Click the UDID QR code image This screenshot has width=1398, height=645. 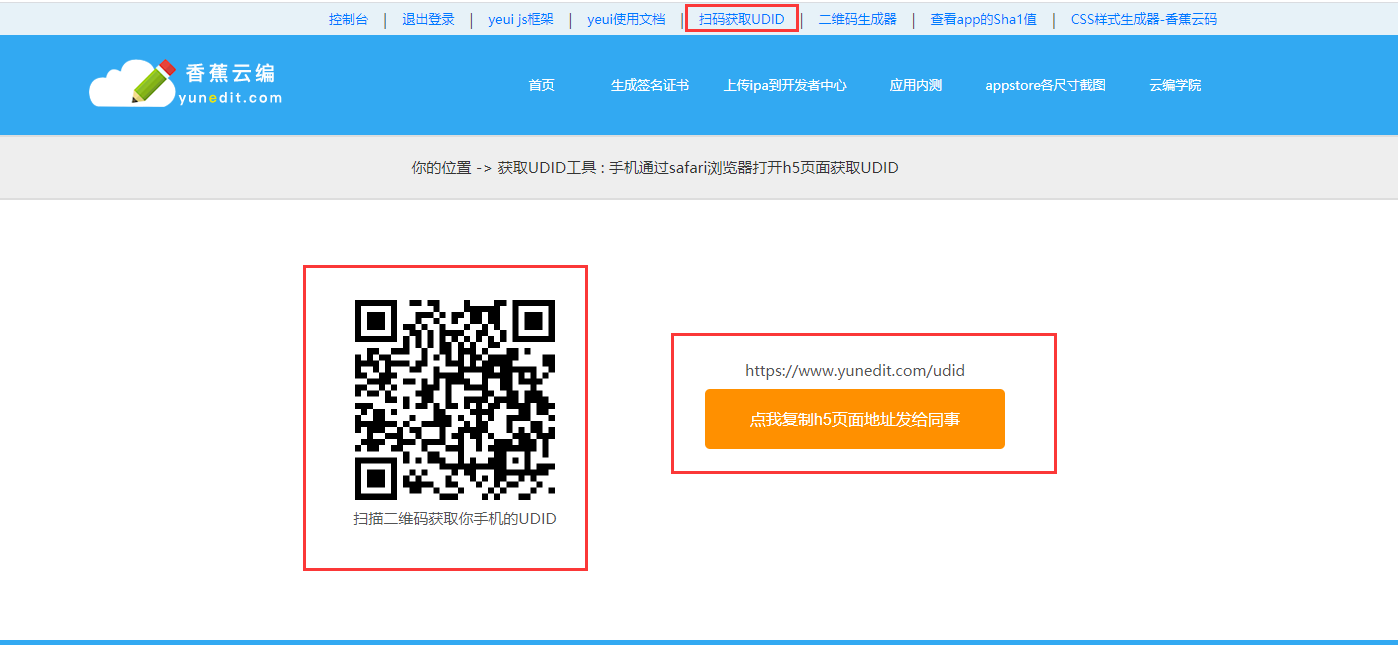coord(455,399)
